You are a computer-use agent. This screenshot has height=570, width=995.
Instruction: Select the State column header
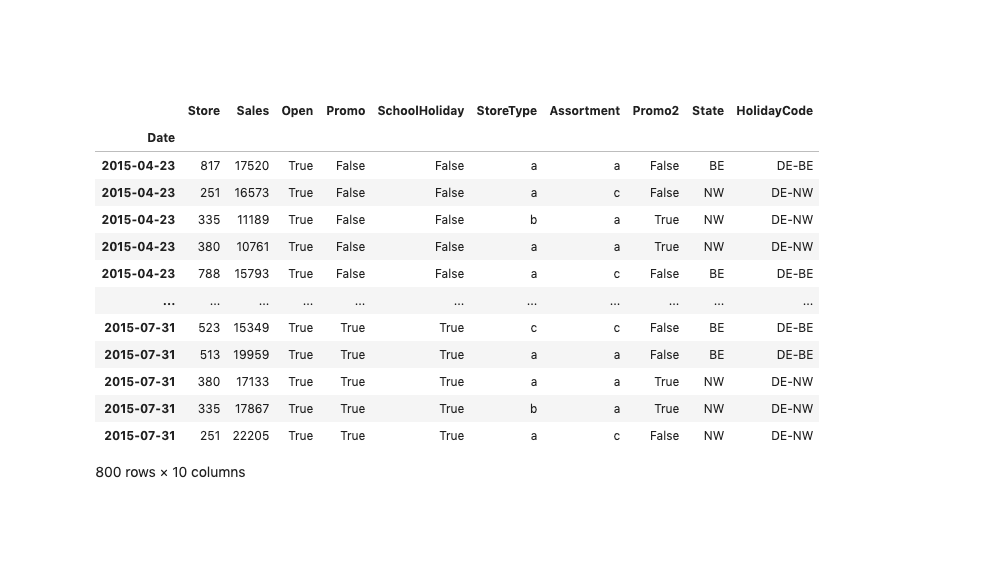707,111
